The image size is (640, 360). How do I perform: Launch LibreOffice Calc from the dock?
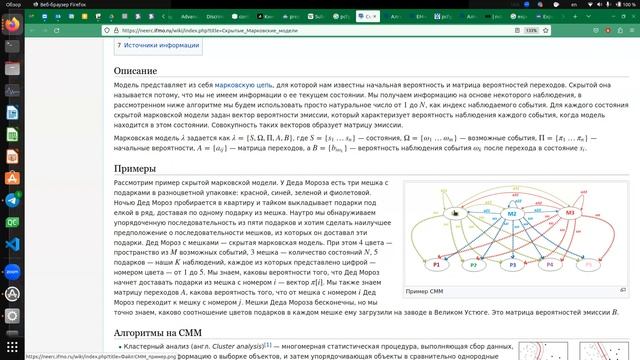12,134
